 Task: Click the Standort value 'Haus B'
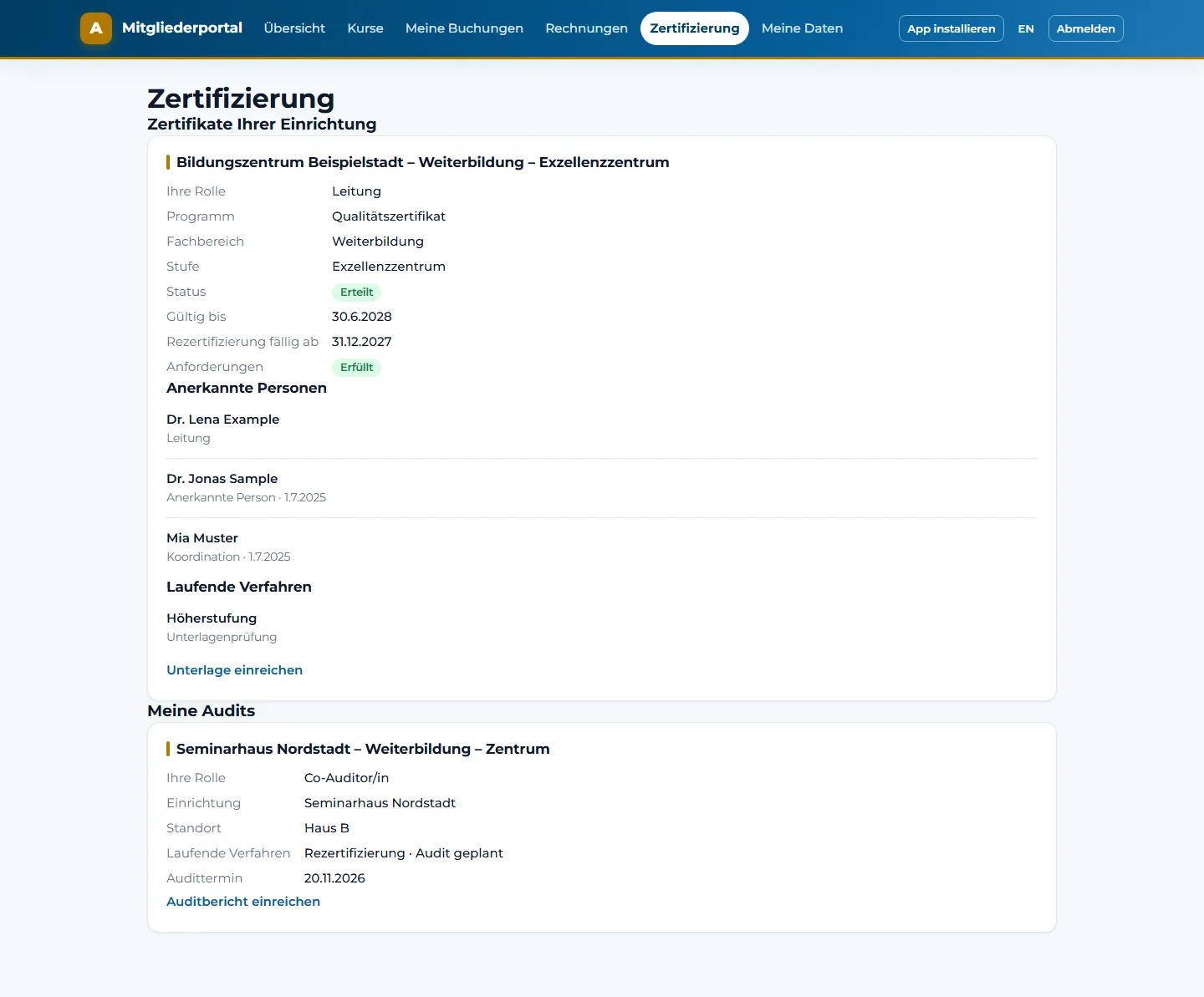point(327,828)
